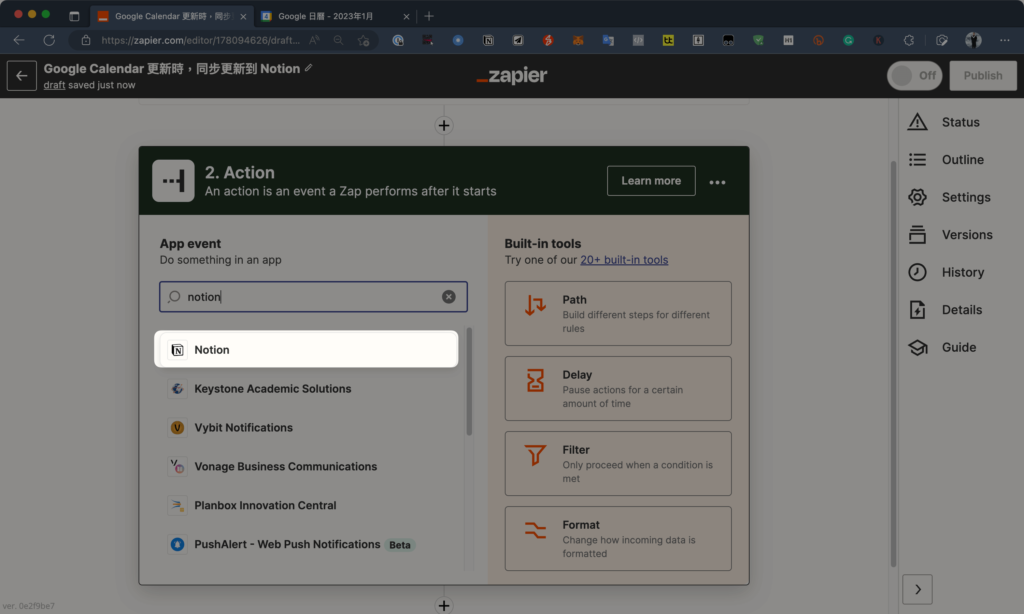Click the browser back button
Viewport: 1024px width, 614px height.
tap(19, 40)
